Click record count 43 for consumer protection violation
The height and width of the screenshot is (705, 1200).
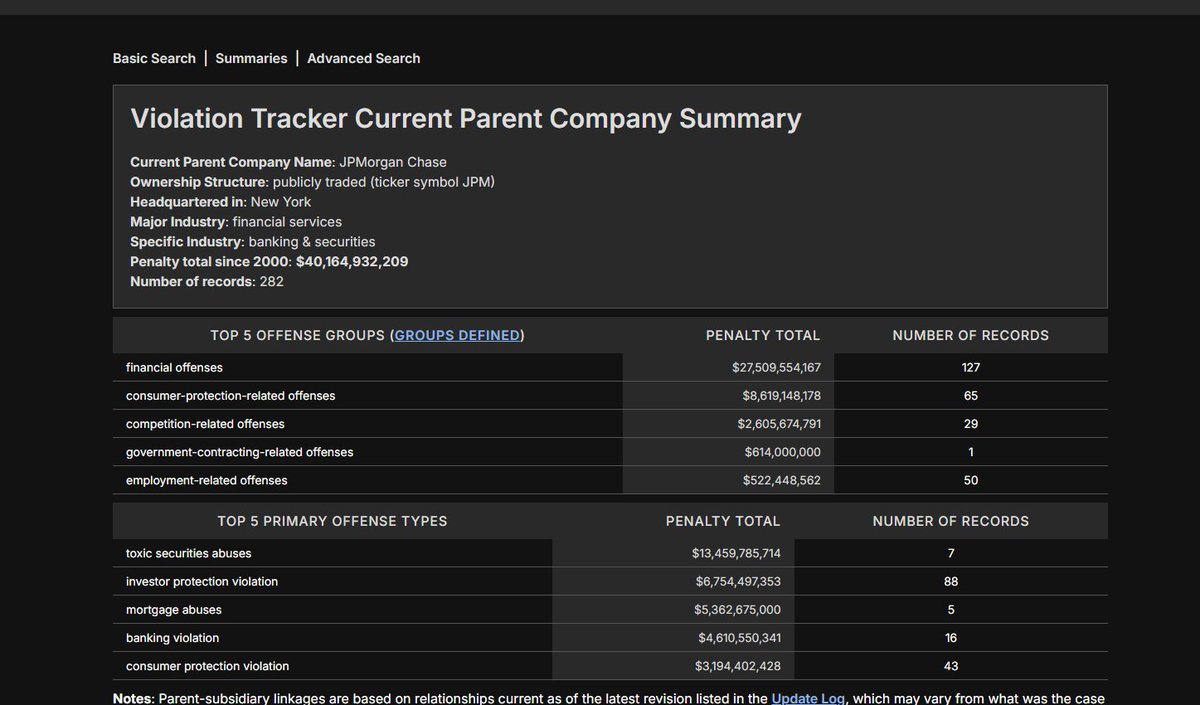951,665
